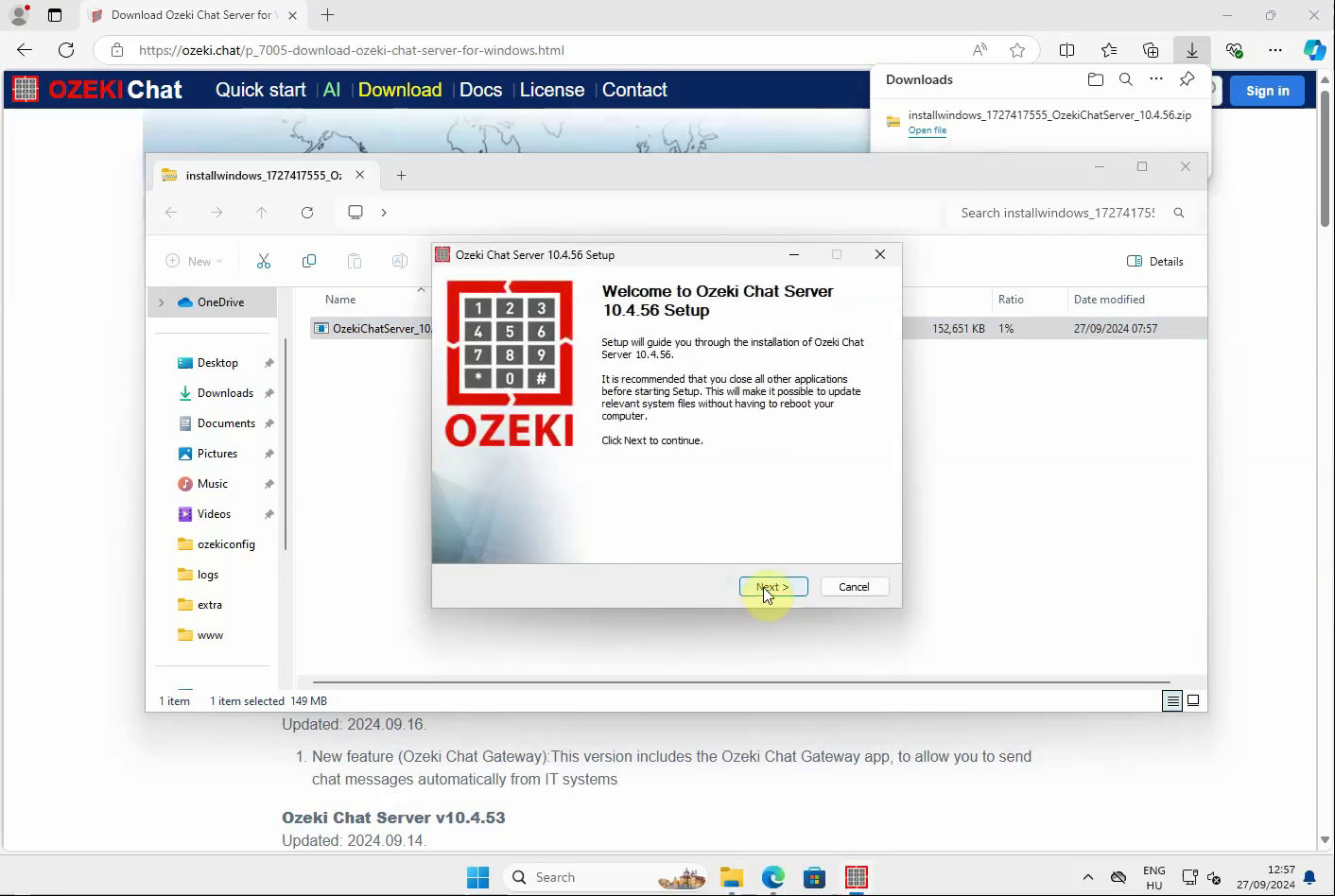Click the Ozeki Chat logo icon in site header
The image size is (1335, 896).
click(26, 90)
